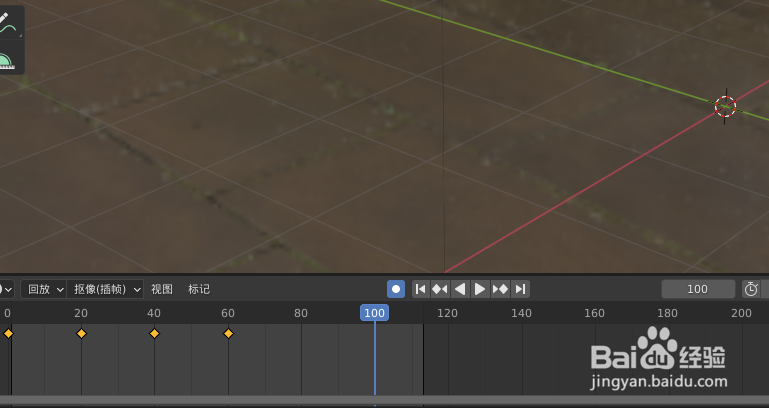Click frame number 120 on the ruler
Screen dimensions: 769x408
[x=447, y=313]
